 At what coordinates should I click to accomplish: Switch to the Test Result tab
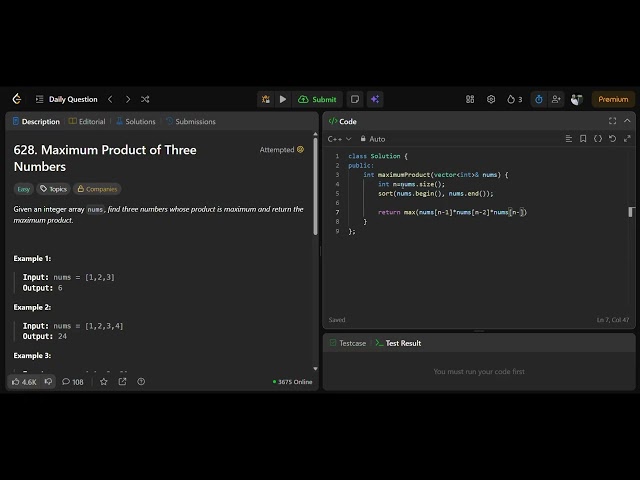(x=398, y=343)
